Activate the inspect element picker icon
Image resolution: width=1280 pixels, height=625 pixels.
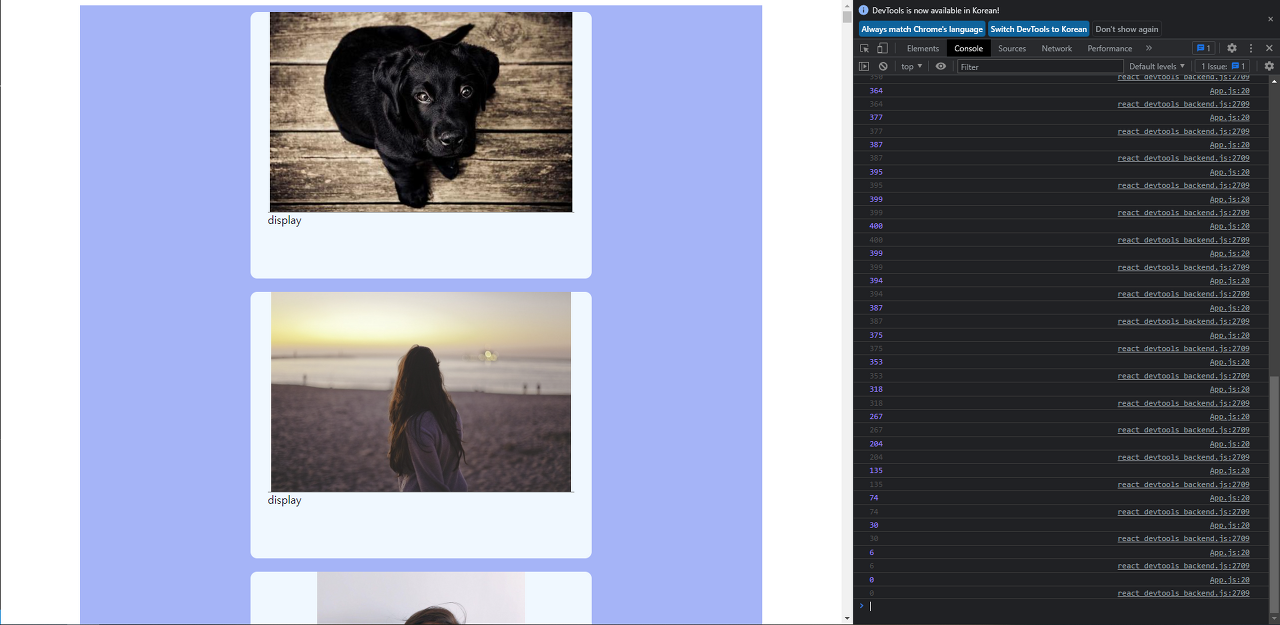pos(865,48)
